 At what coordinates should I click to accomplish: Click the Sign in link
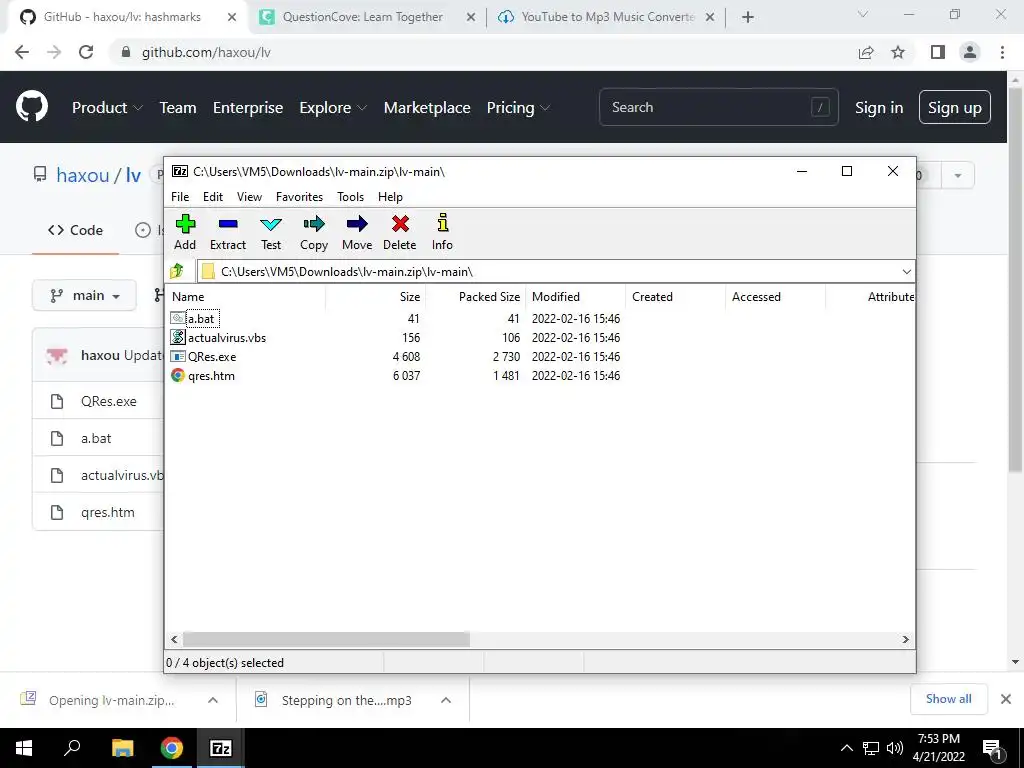pos(879,108)
